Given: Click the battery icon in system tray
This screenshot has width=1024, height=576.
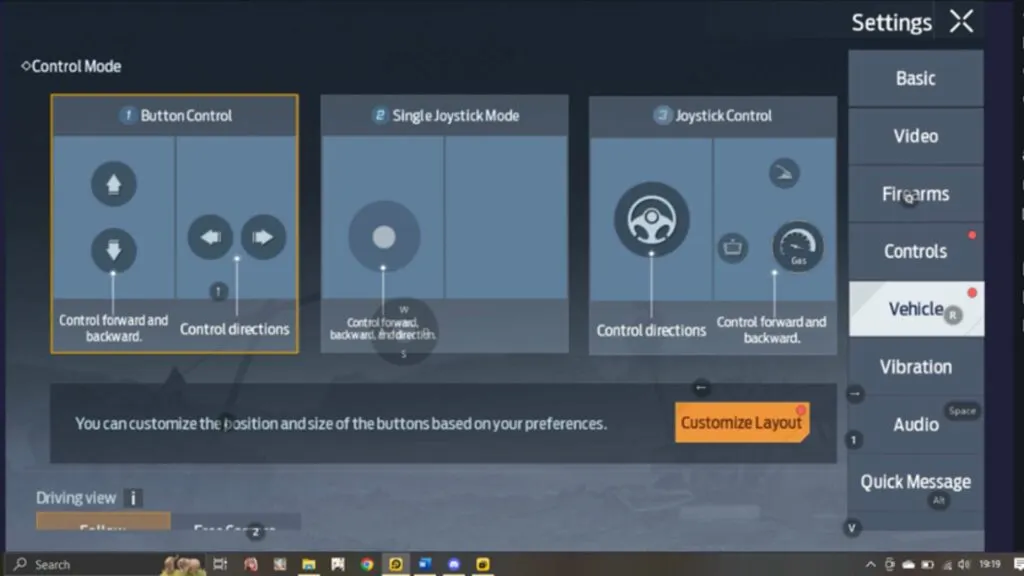Looking at the screenshot, I should [x=927, y=564].
